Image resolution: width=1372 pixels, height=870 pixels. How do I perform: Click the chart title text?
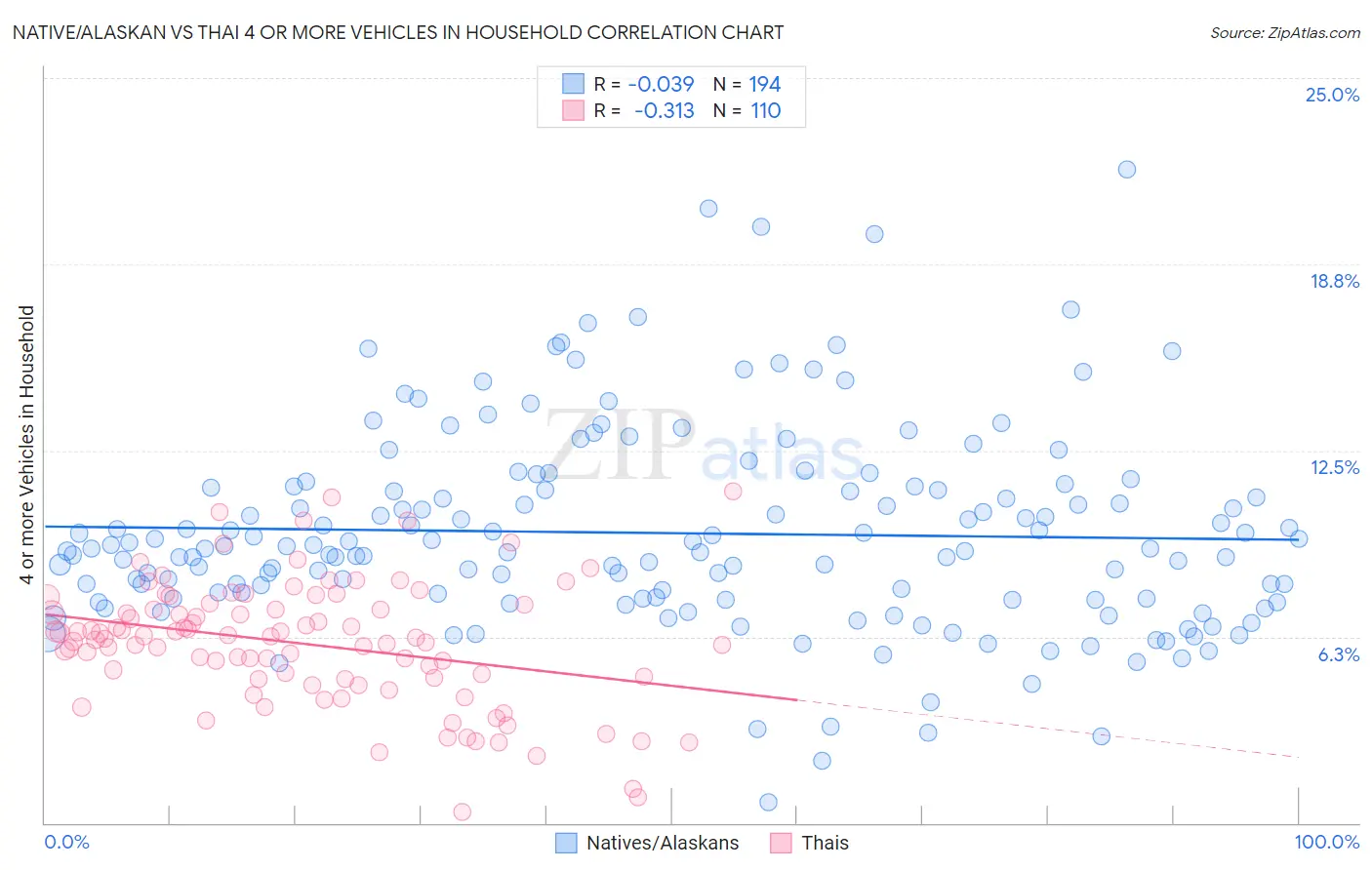[x=397, y=32]
